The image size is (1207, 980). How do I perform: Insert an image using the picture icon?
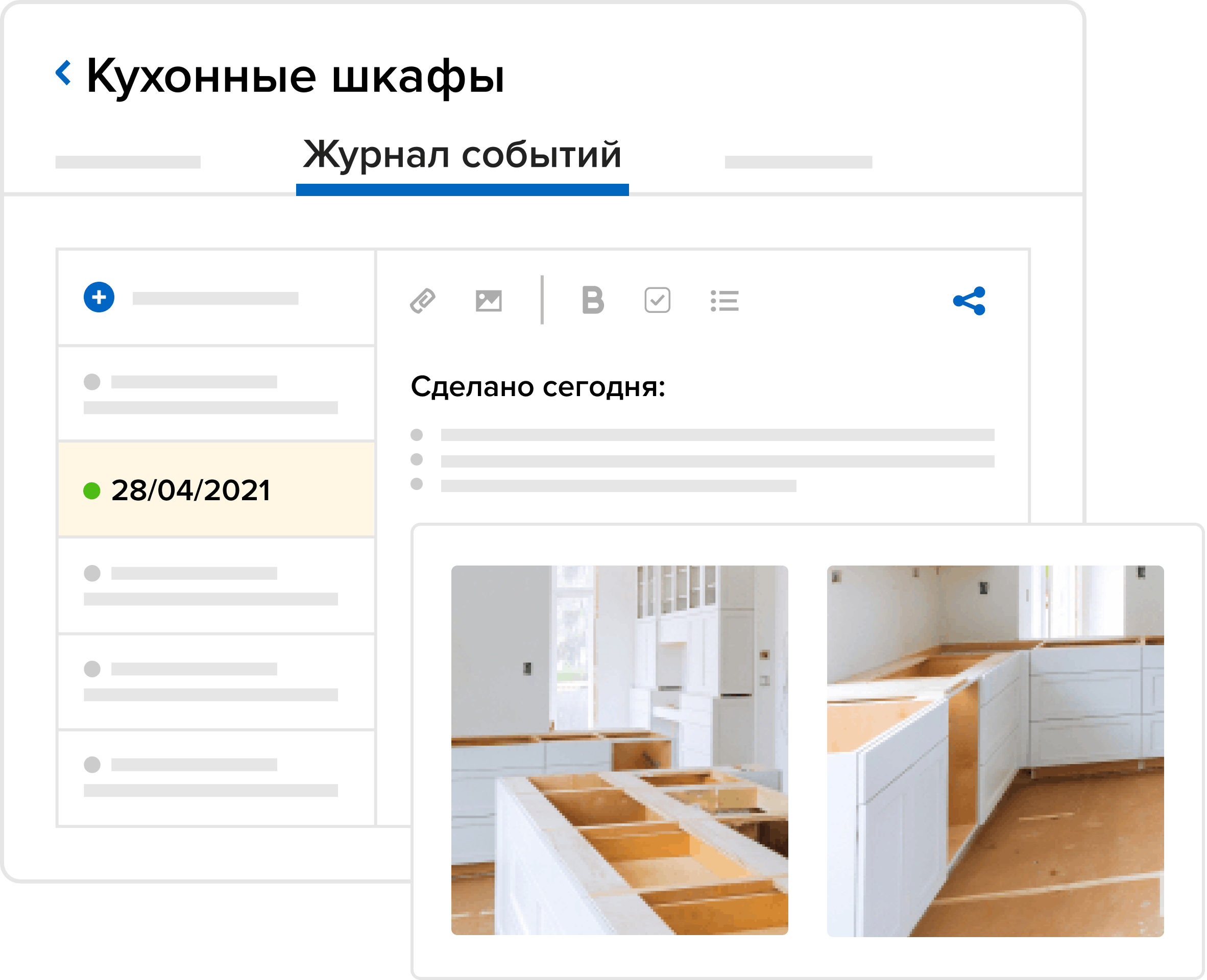(489, 300)
